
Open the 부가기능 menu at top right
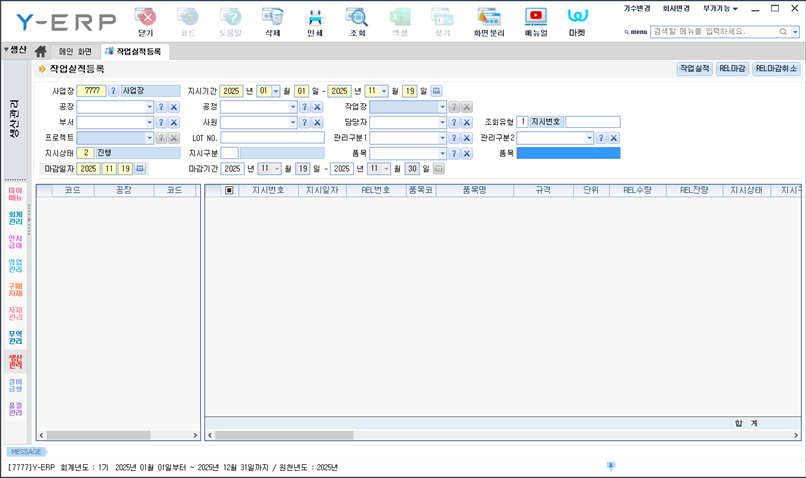coord(720,8)
